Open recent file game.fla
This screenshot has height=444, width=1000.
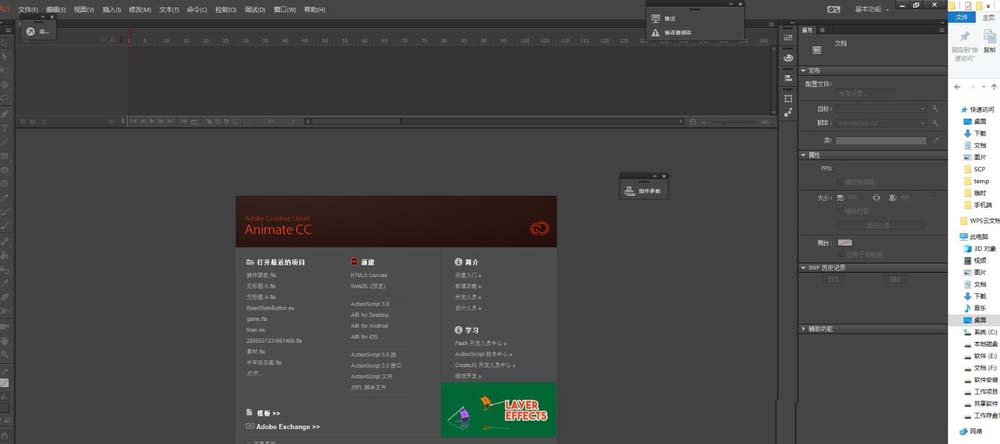(256, 319)
